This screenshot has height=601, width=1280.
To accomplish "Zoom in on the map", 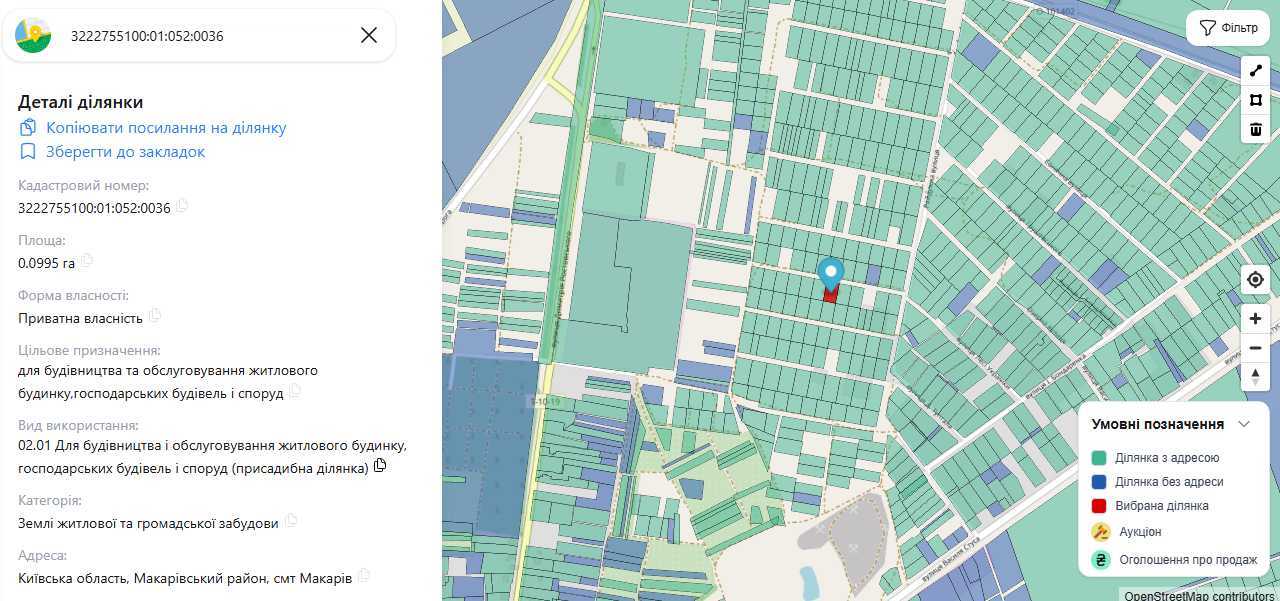I will click(1256, 319).
